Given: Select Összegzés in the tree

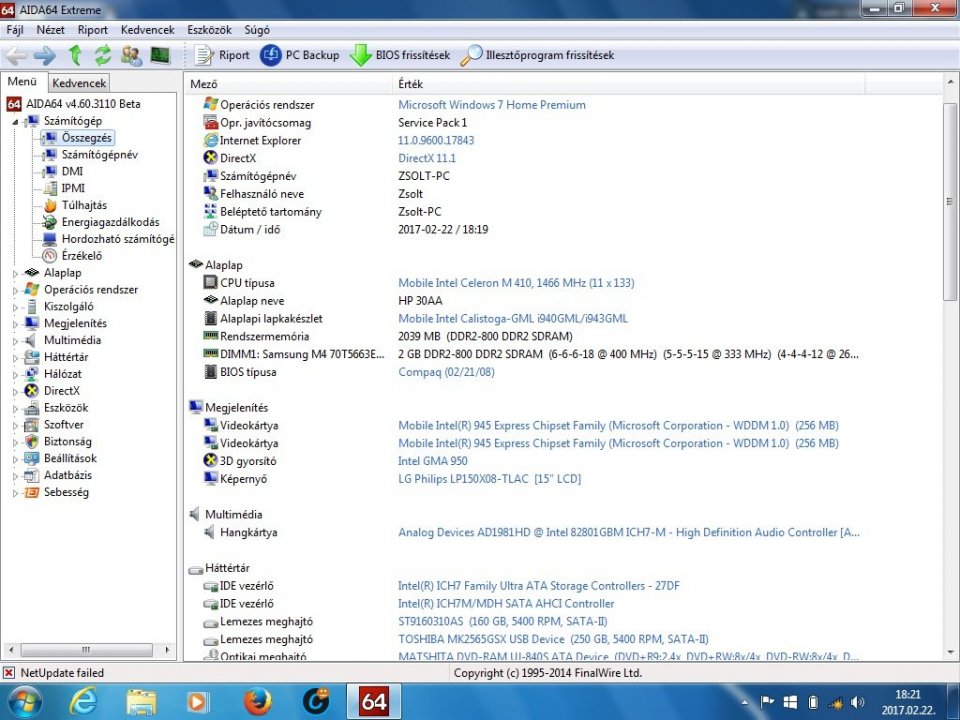Looking at the screenshot, I should [x=86, y=138].
